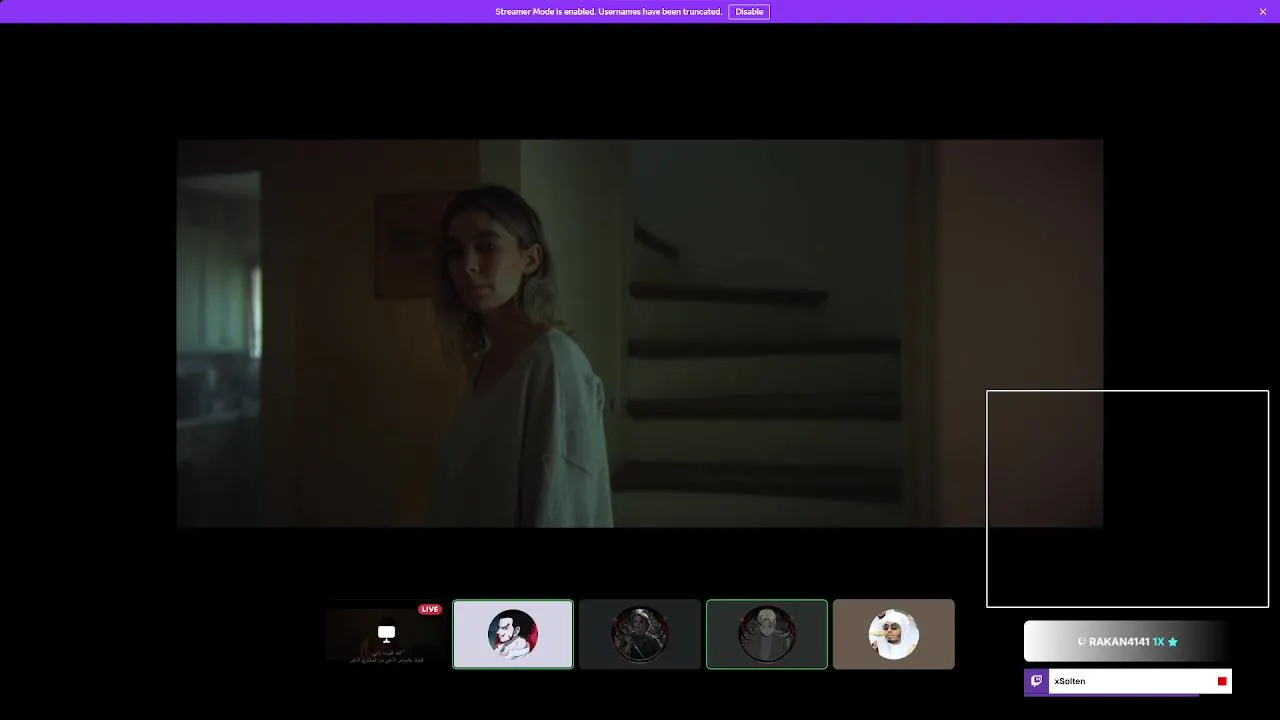Open the LIVE screen-share tile
The height and width of the screenshot is (720, 1280).
pyautogui.click(x=386, y=634)
